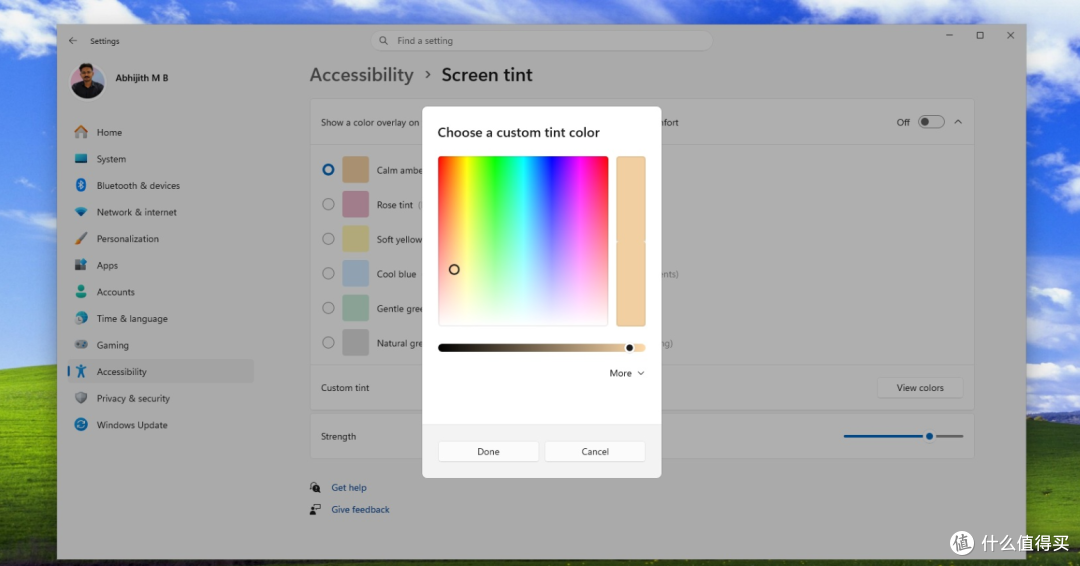Click the Natural grey color swatch

click(355, 342)
